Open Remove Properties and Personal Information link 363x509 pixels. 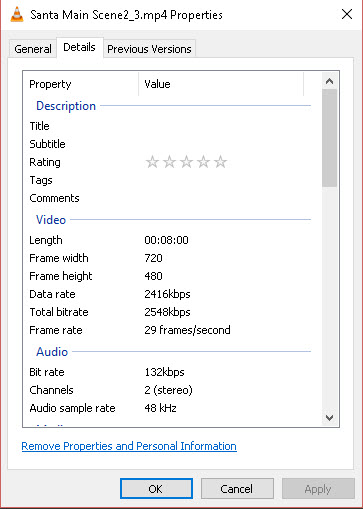(x=129, y=446)
